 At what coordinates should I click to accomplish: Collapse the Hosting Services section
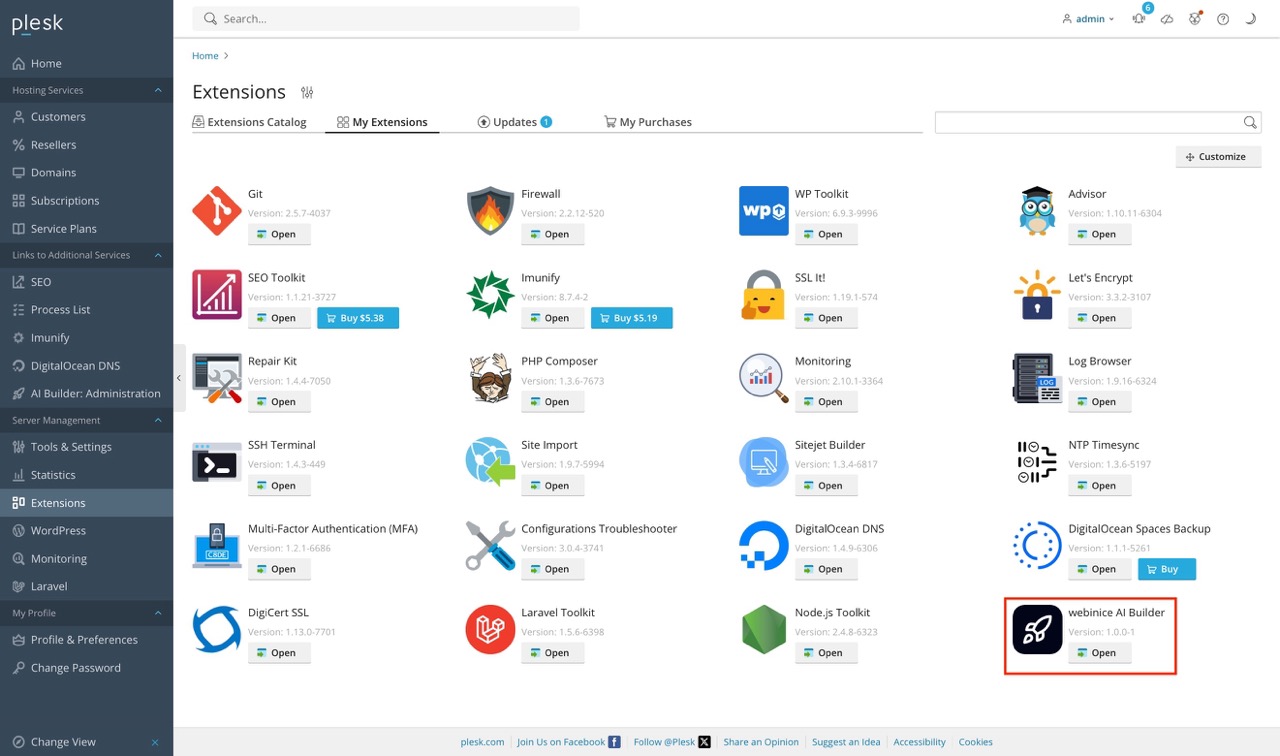[x=156, y=90]
